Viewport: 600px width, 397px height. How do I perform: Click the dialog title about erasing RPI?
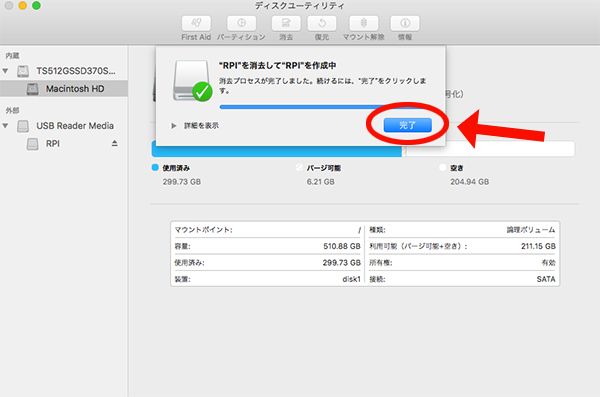[x=277, y=65]
